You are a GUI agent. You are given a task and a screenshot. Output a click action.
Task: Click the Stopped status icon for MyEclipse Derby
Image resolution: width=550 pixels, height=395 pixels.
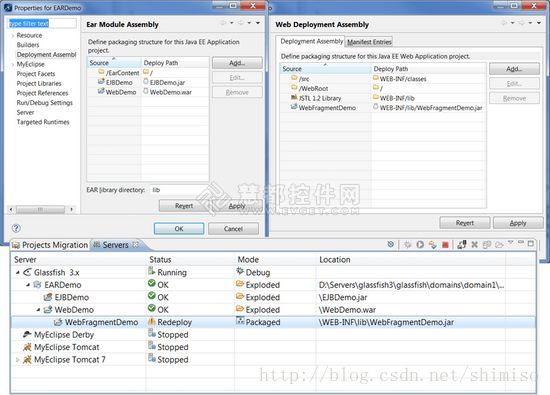tap(152, 333)
